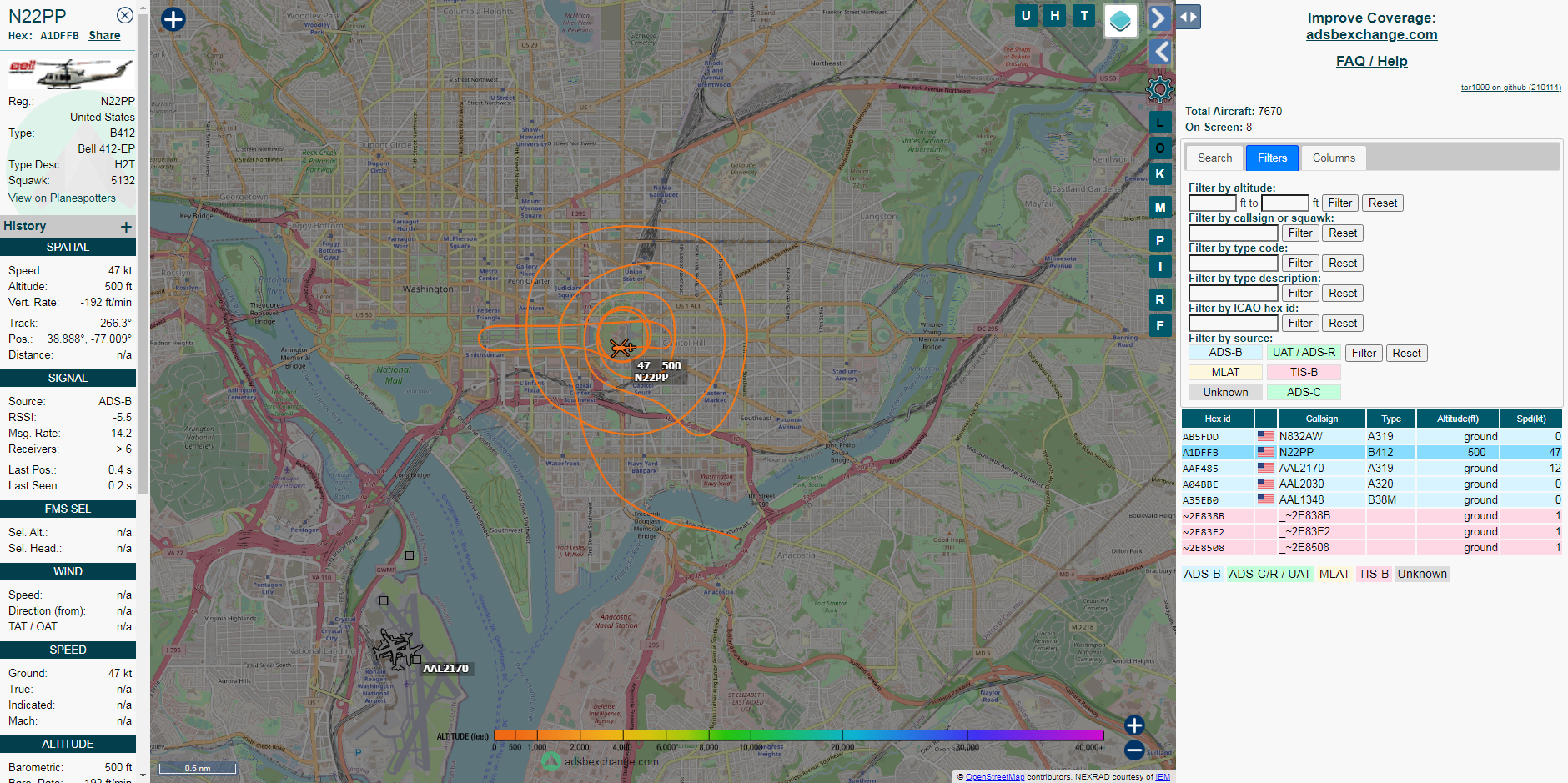
Task: Open OpenStreetMap attribution link
Action: point(994,777)
